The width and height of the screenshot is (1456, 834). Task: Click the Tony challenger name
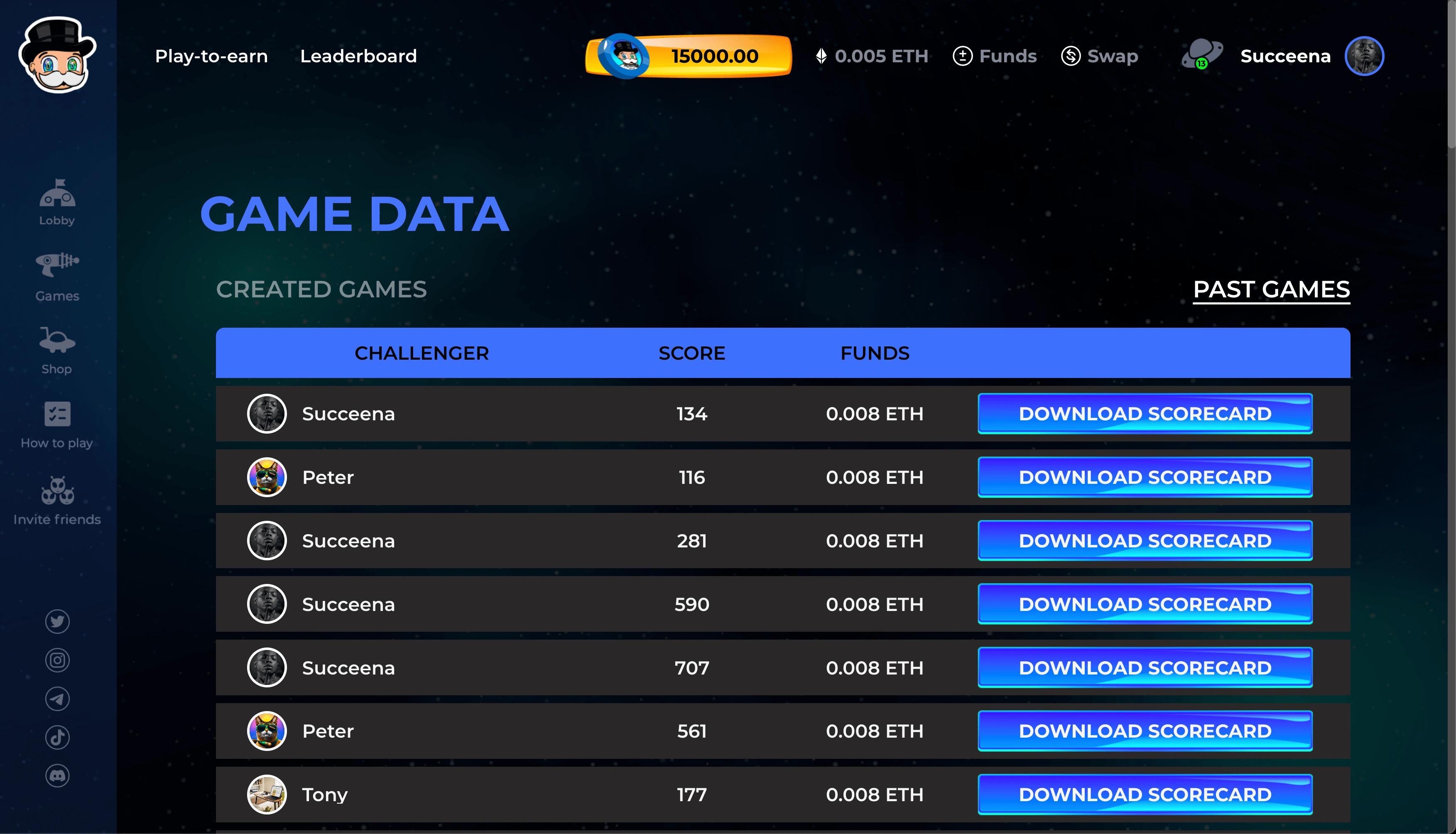tap(325, 795)
